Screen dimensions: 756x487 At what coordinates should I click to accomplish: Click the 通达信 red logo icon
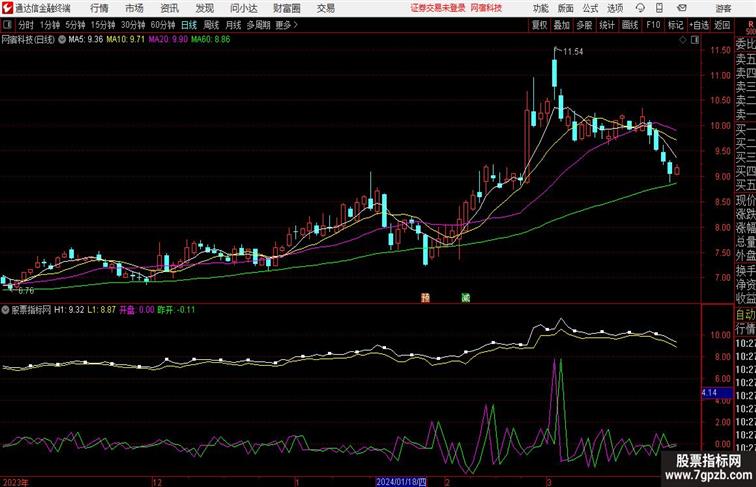click(x=7, y=8)
